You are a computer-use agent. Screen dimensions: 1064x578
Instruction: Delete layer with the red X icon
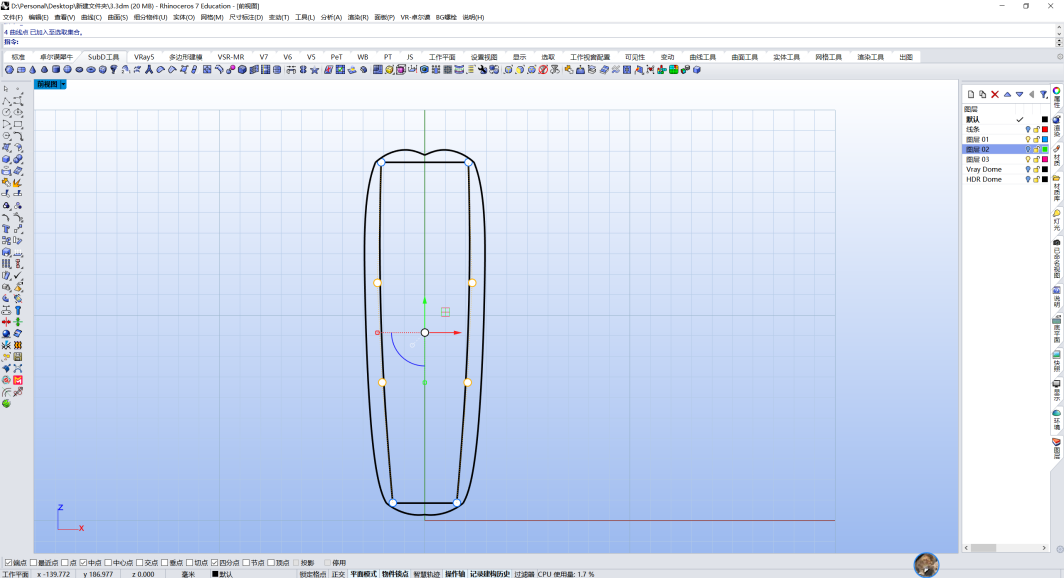coord(995,94)
